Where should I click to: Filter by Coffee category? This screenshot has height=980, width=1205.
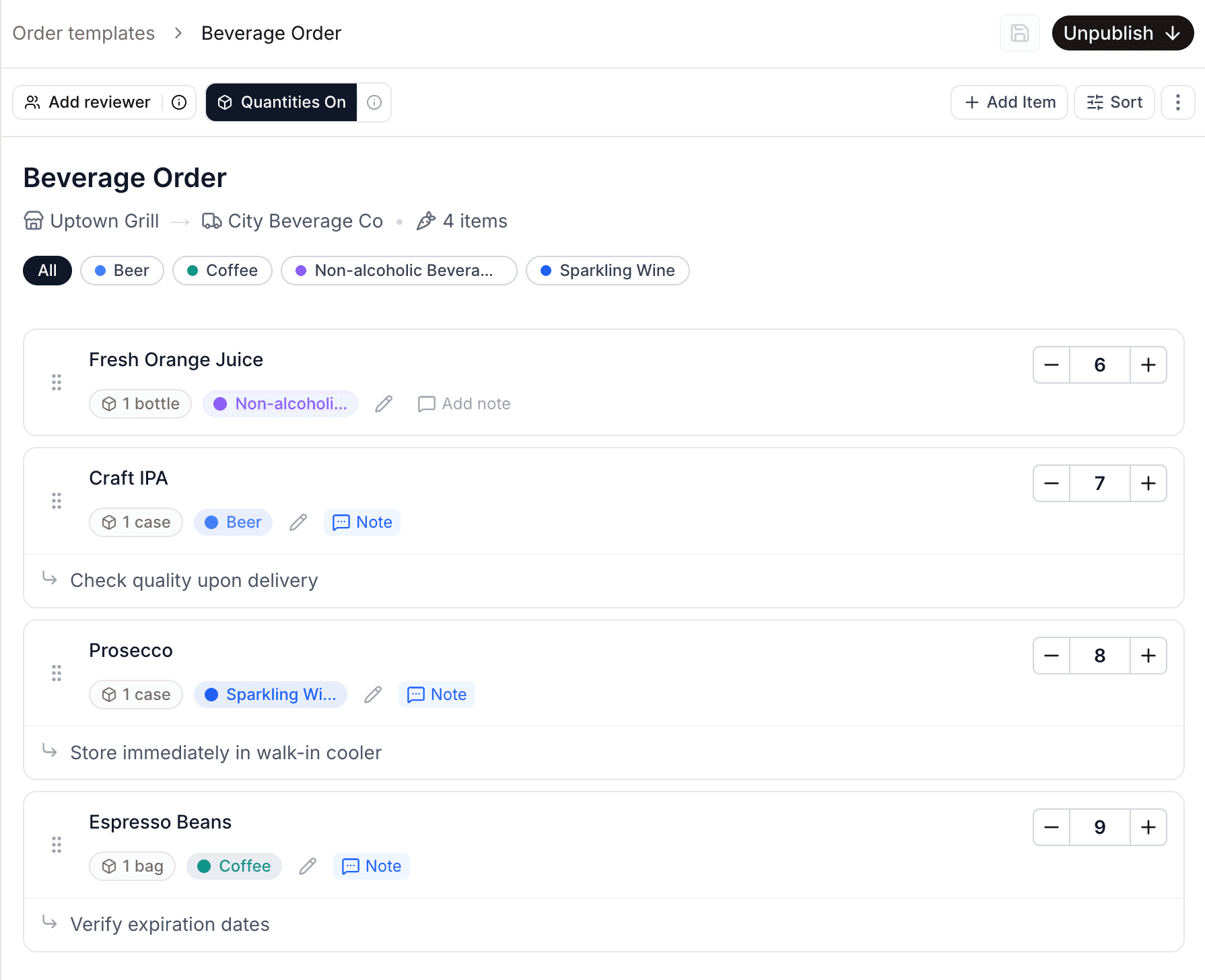(222, 271)
